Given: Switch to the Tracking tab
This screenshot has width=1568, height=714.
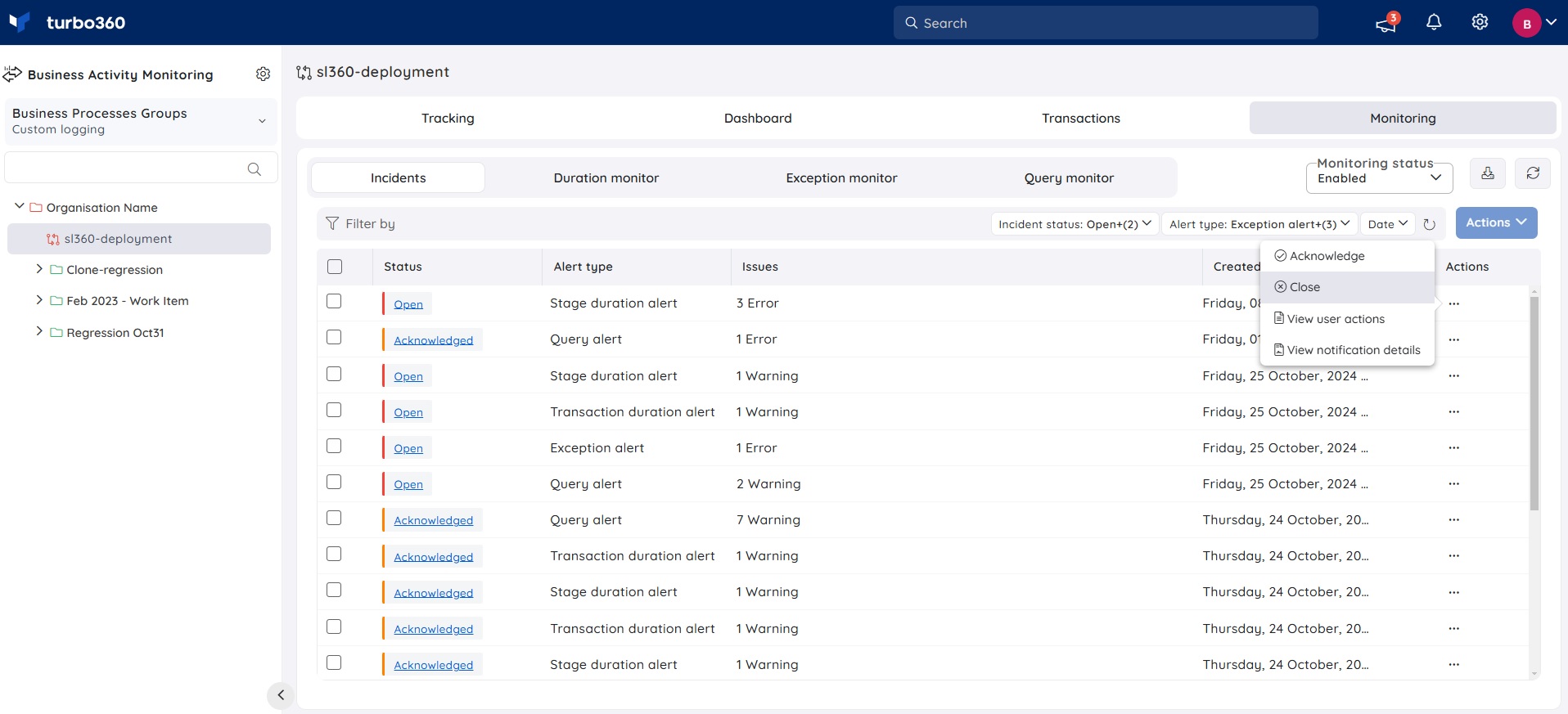Looking at the screenshot, I should click(x=448, y=118).
